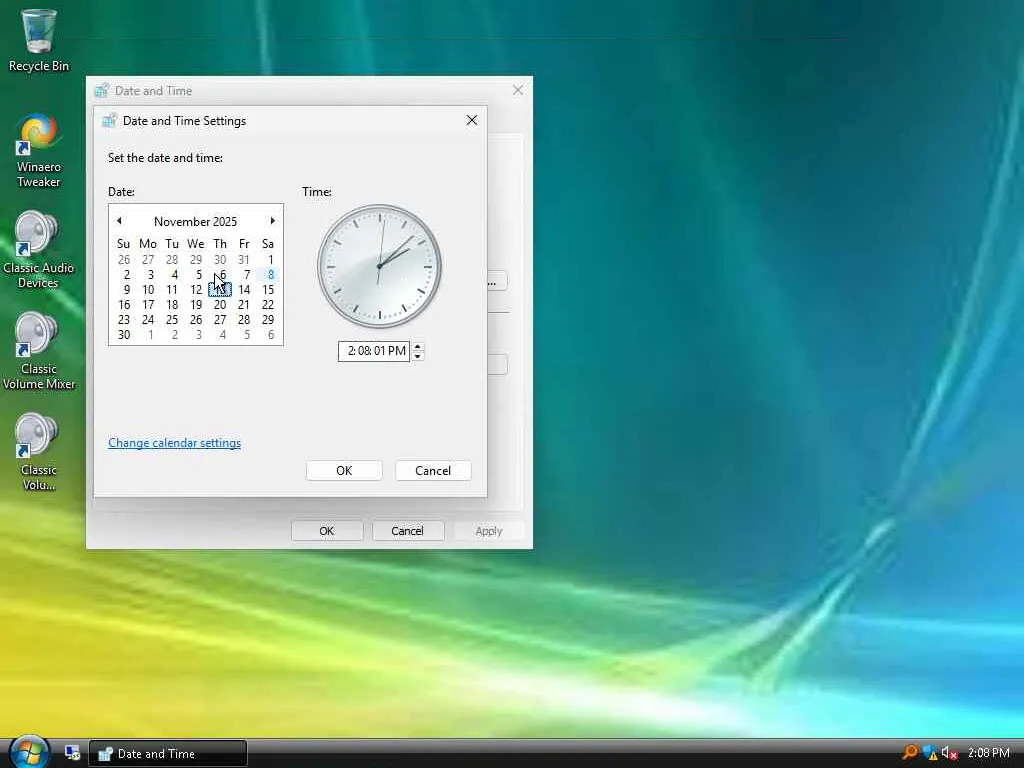Select November 15 in the calendar
The image size is (1024, 768).
(268, 290)
